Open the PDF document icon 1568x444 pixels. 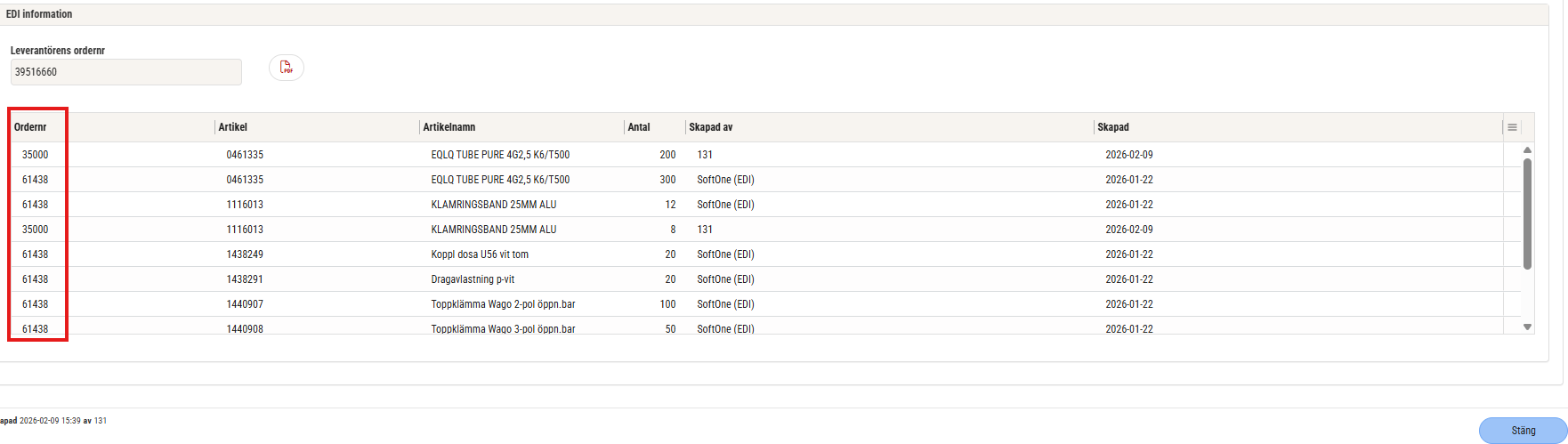click(287, 68)
